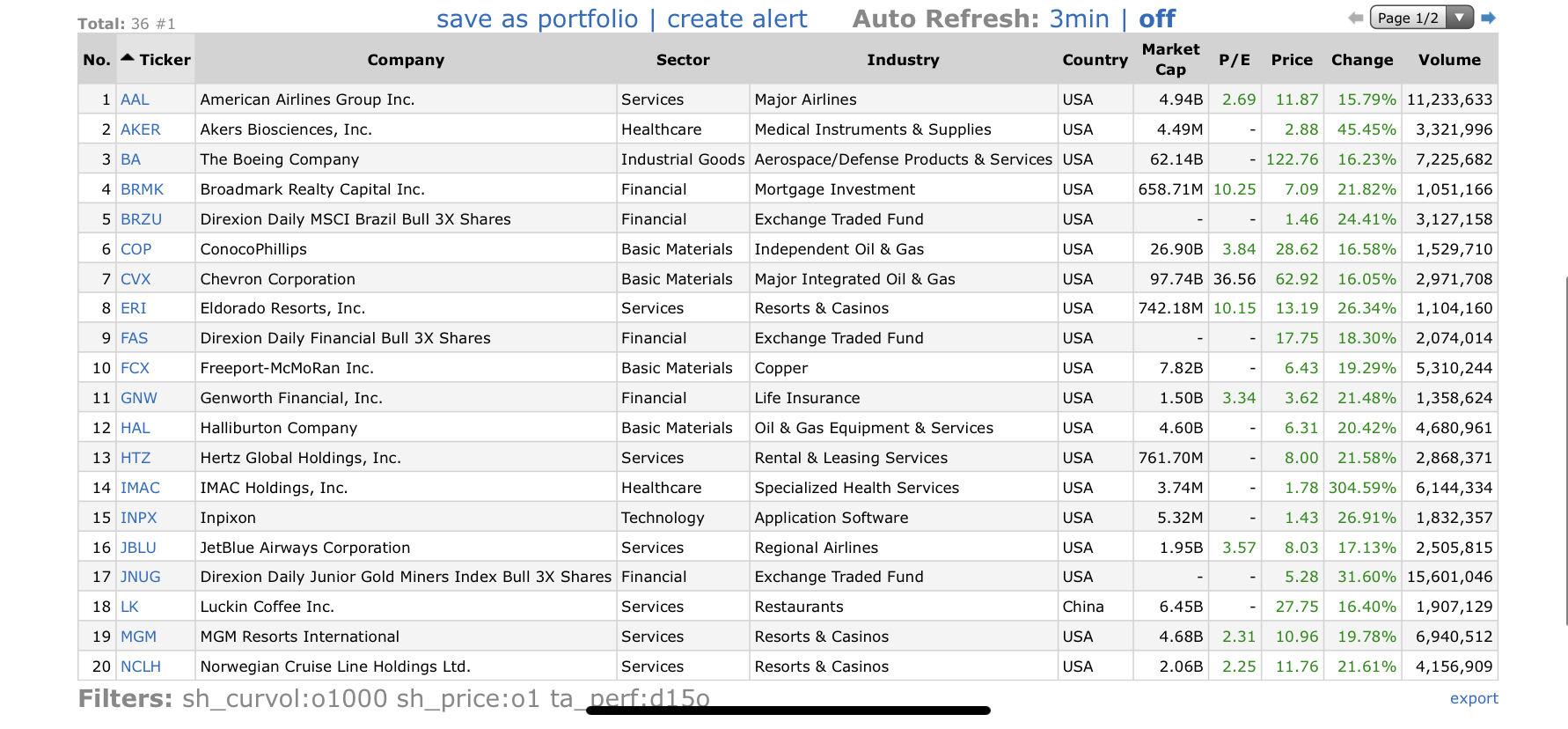Click the 304.59% change value

[1362, 488]
